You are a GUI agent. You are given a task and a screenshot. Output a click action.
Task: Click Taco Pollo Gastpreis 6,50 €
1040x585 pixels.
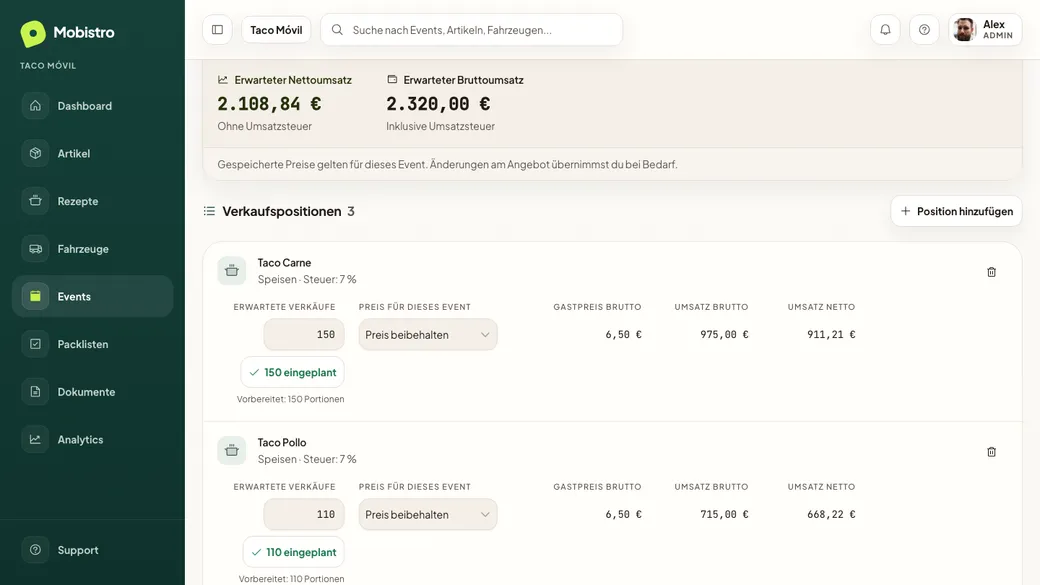pyautogui.click(x=623, y=514)
